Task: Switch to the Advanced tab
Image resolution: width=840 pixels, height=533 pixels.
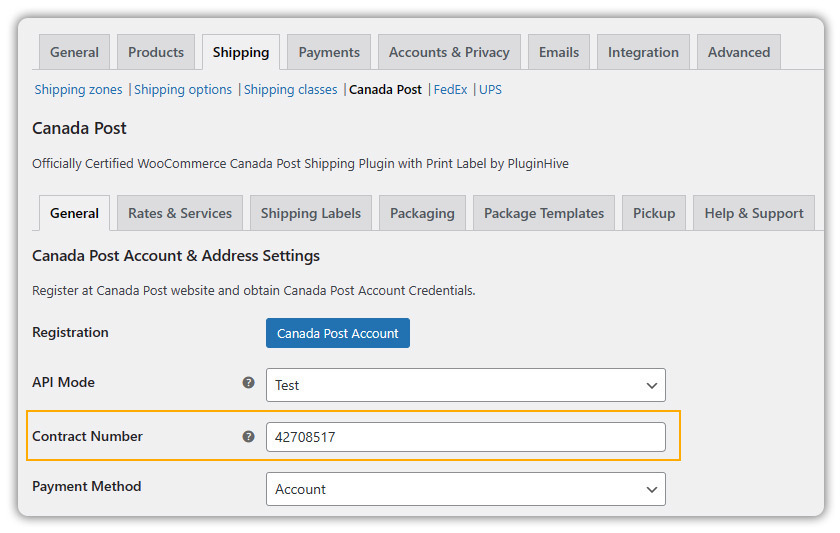Action: [739, 52]
